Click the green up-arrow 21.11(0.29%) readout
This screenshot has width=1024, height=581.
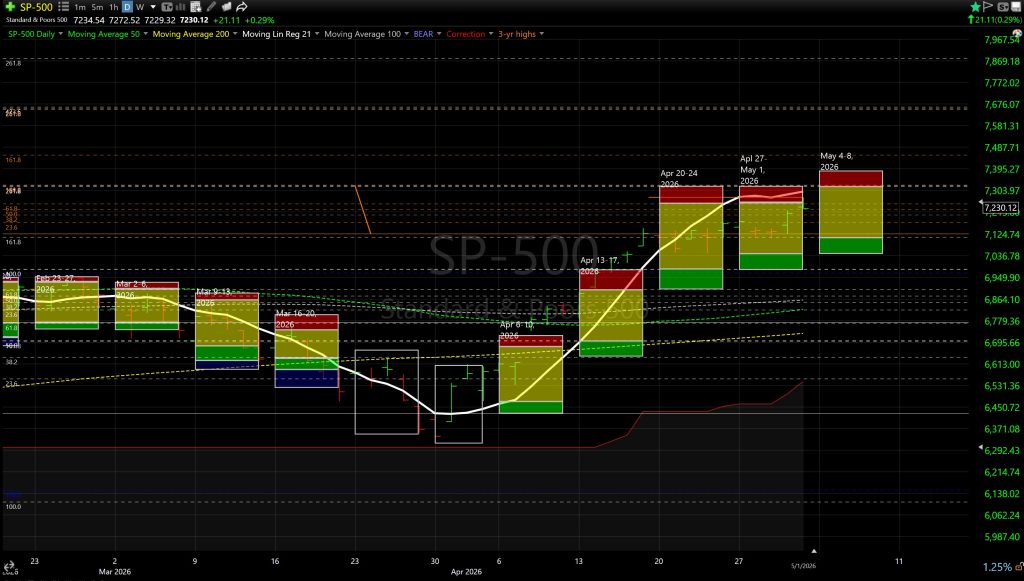click(993, 20)
